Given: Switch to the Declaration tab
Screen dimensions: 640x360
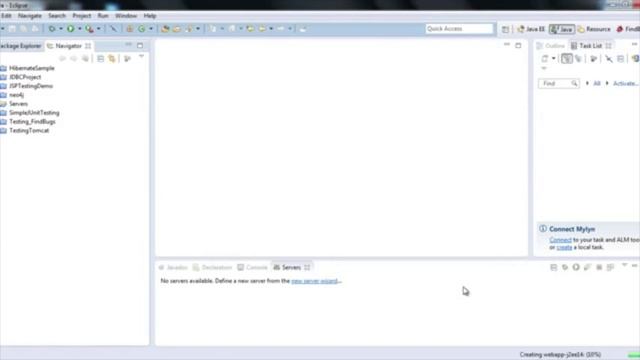Looking at the screenshot, I should [213, 267].
